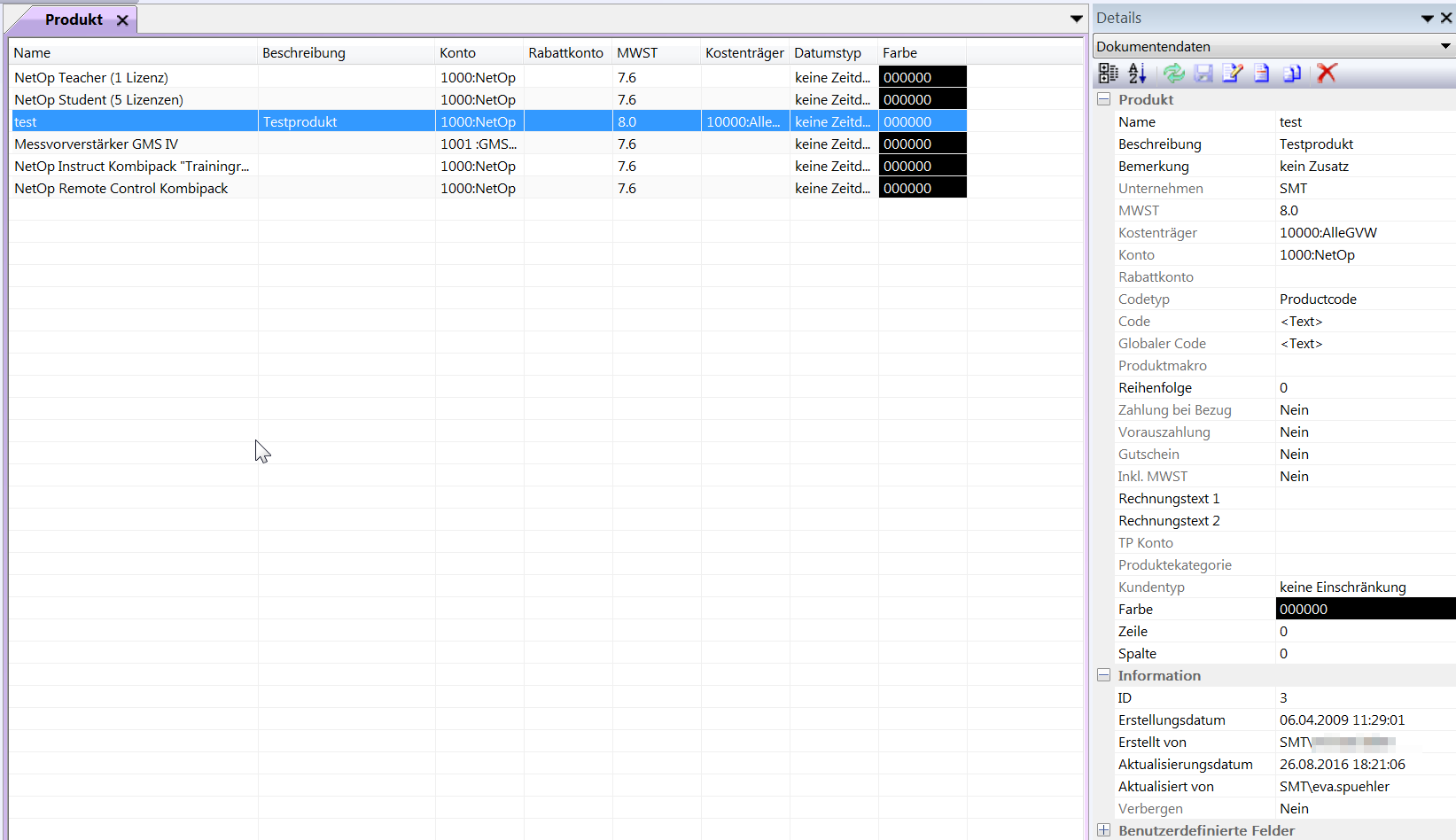The width and height of the screenshot is (1456, 840).
Task: Close the Produkt tab
Action: tap(122, 20)
